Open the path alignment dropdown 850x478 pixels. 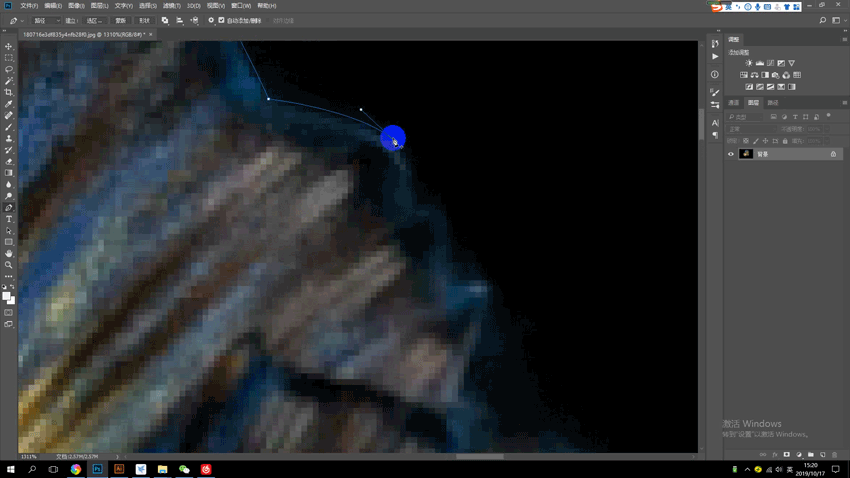coord(179,21)
